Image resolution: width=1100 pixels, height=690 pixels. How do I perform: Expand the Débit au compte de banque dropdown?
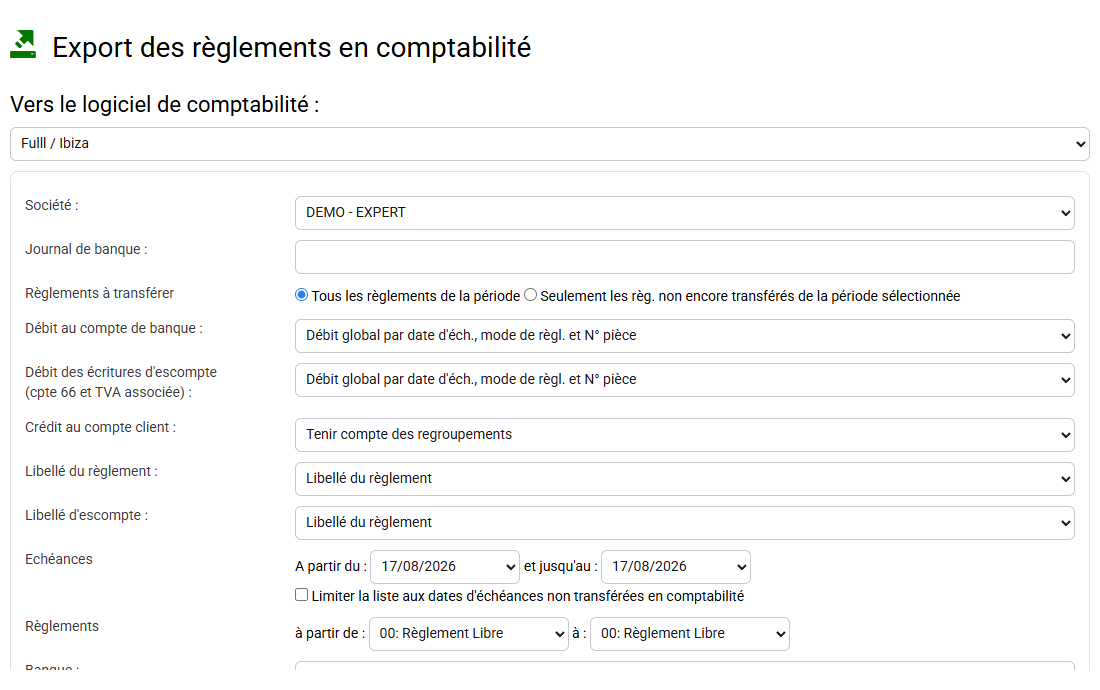click(685, 336)
